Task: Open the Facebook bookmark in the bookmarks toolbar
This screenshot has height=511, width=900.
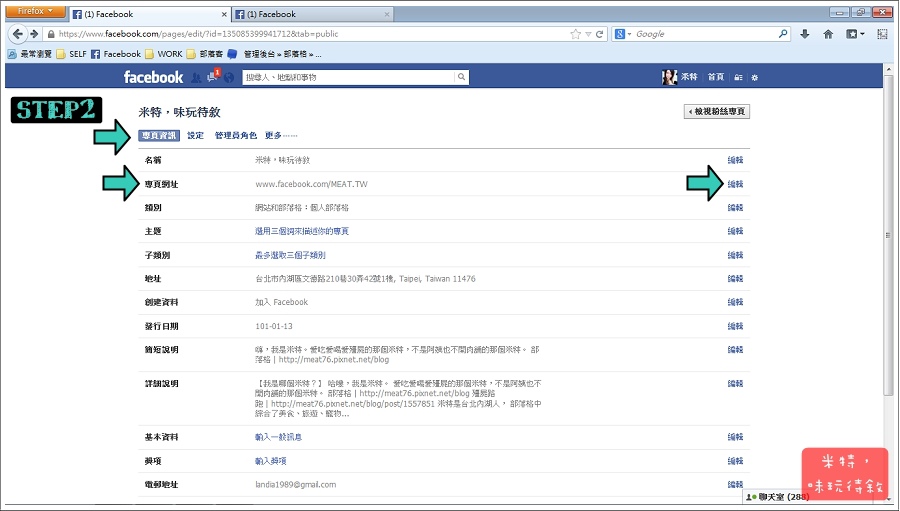Action: click(116, 54)
